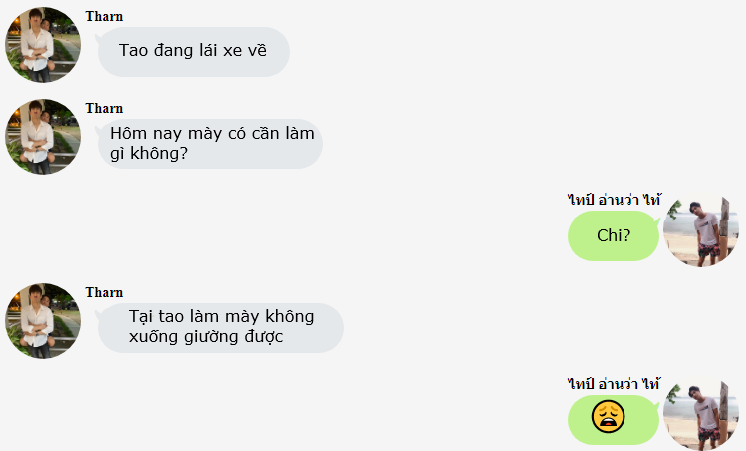Viewport: 746px width, 451px height.
Task: Click Tharn name above second message
Action: coord(104,108)
